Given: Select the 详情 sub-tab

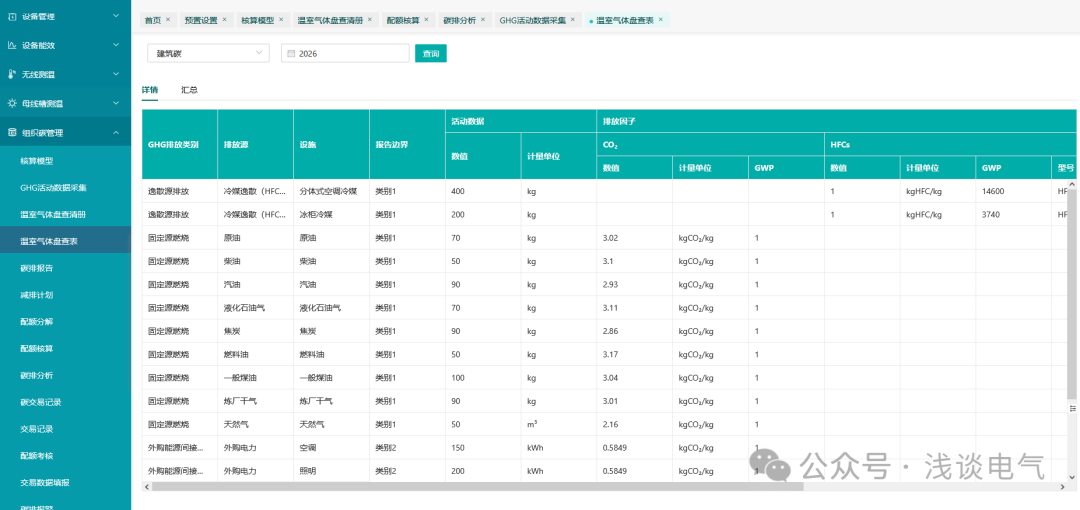Looking at the screenshot, I should coord(149,90).
